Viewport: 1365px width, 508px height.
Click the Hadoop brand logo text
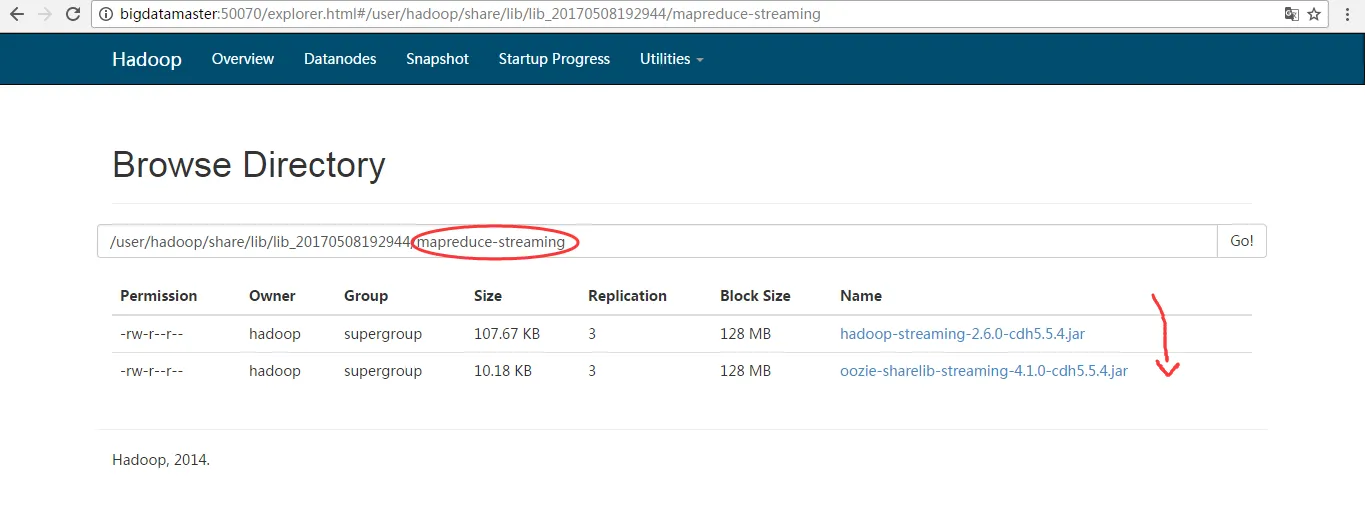(146, 59)
